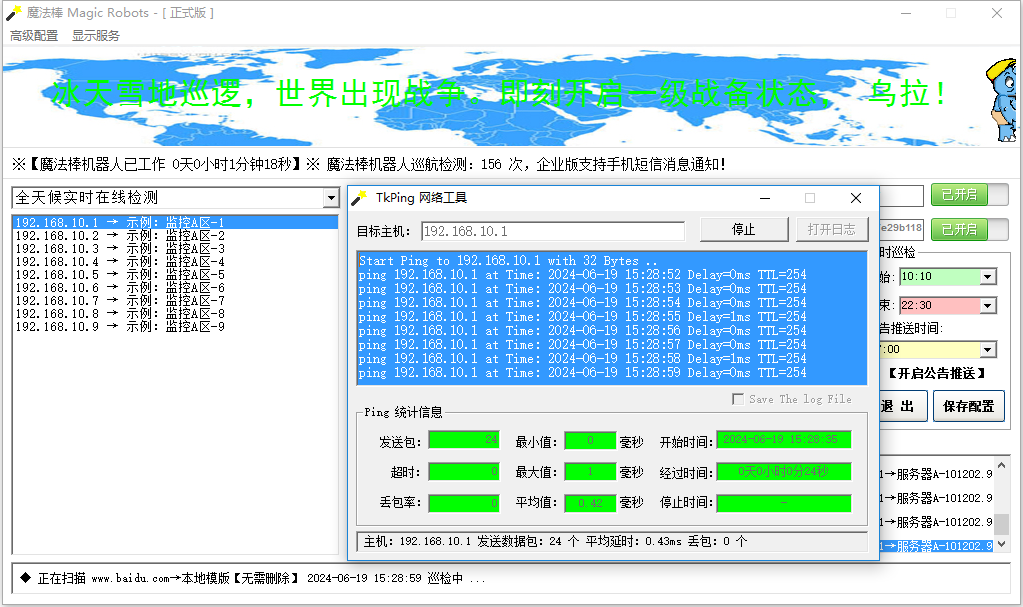Click the 平均值 field showing 0.42
The width and height of the screenshot is (1023, 607).
pyautogui.click(x=590, y=503)
